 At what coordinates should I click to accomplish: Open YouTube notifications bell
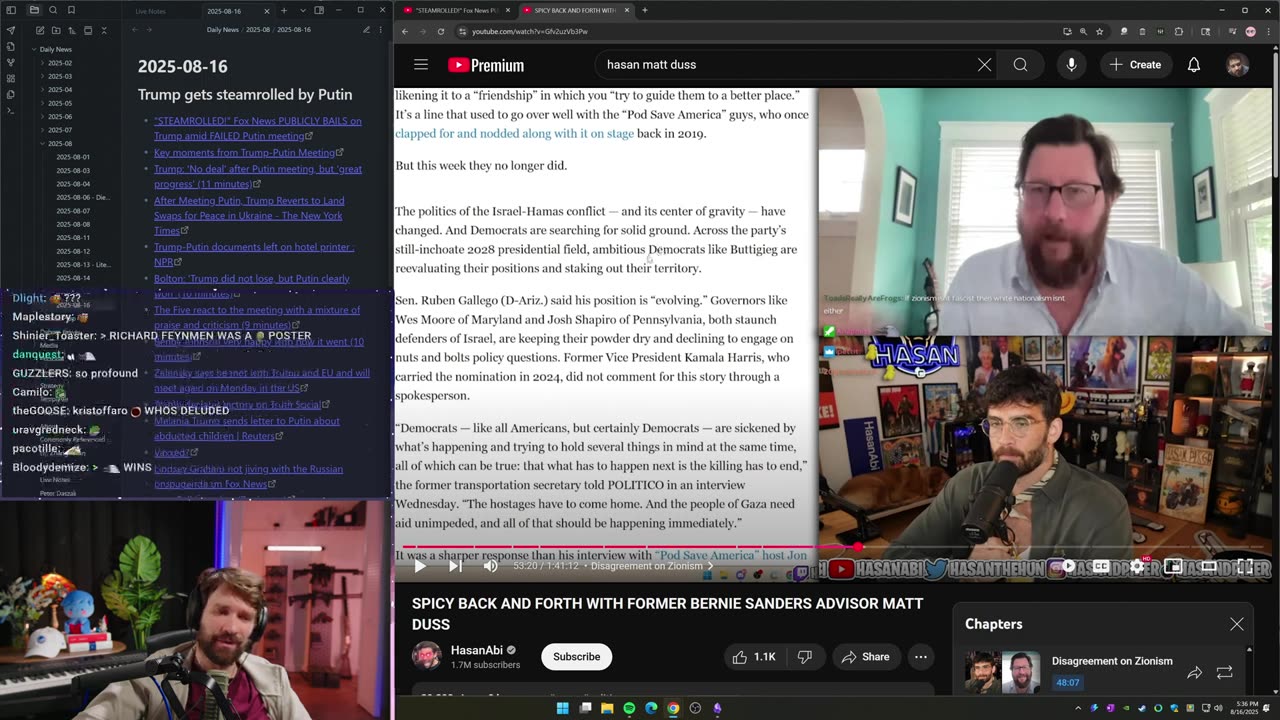(x=1193, y=65)
